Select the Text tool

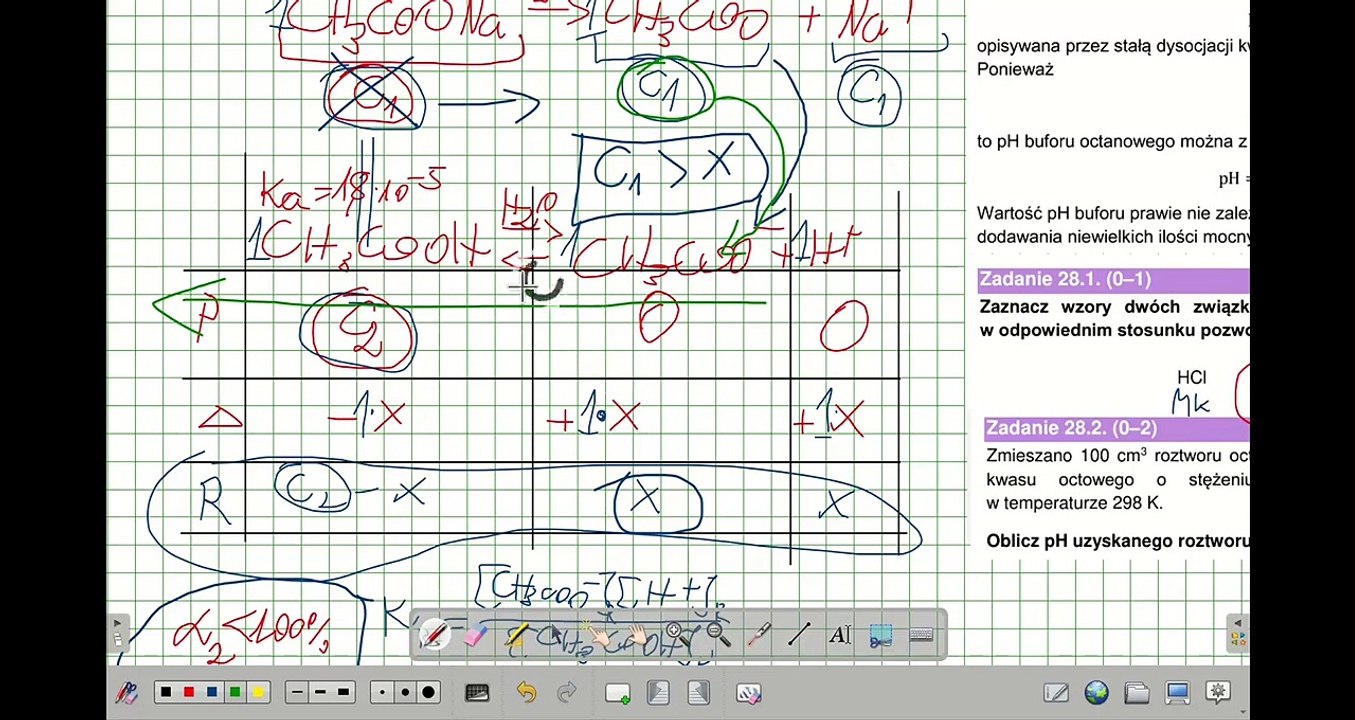point(839,635)
